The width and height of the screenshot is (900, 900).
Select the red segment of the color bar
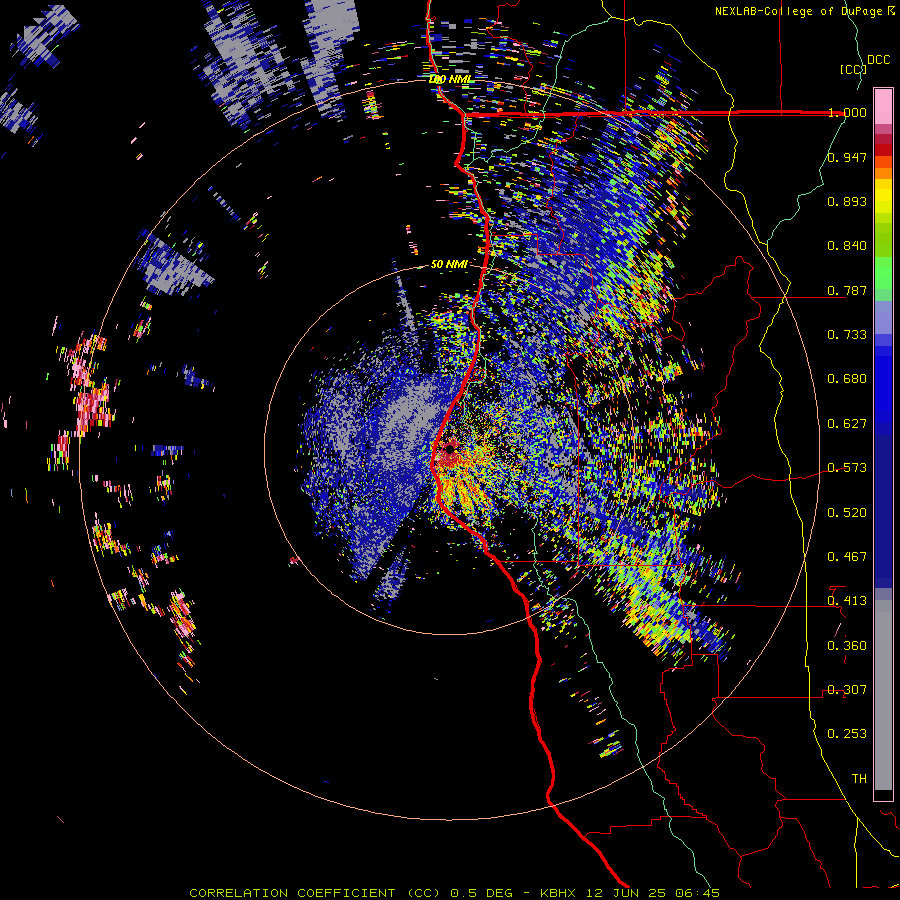pyautogui.click(x=883, y=149)
